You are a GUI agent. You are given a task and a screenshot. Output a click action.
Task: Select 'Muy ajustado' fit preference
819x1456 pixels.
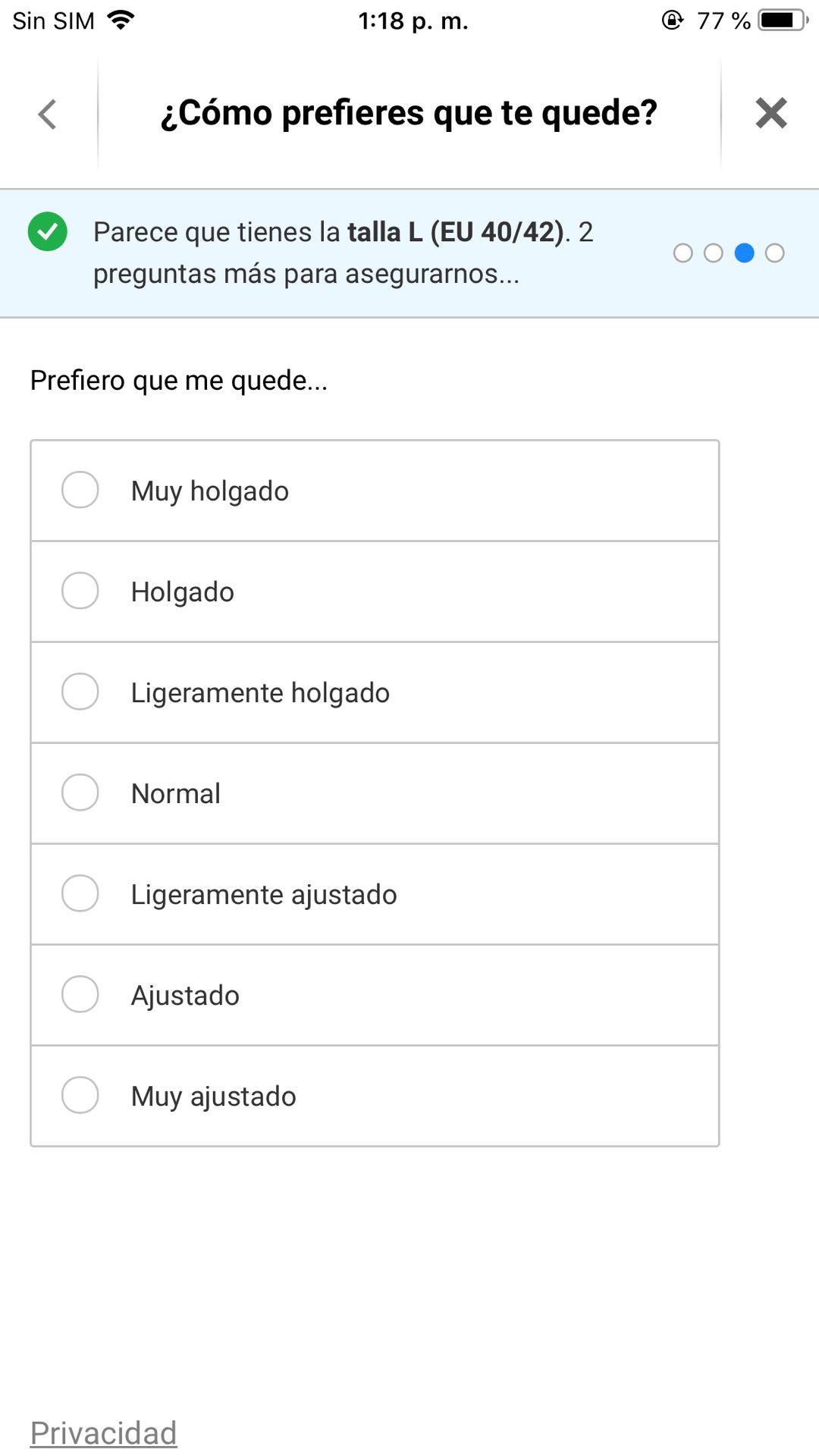[x=80, y=1095]
